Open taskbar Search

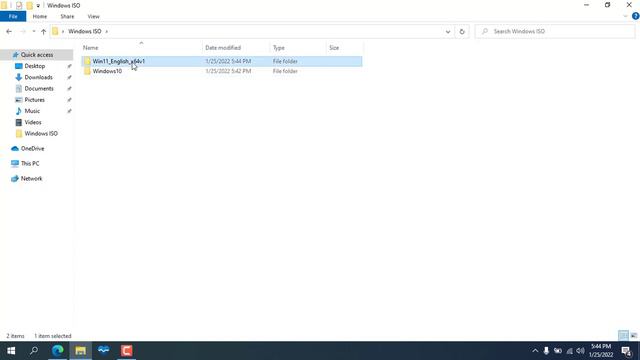(34, 351)
